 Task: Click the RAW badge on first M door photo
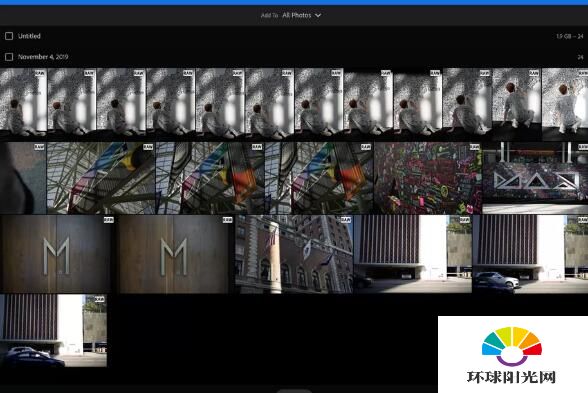point(108,220)
